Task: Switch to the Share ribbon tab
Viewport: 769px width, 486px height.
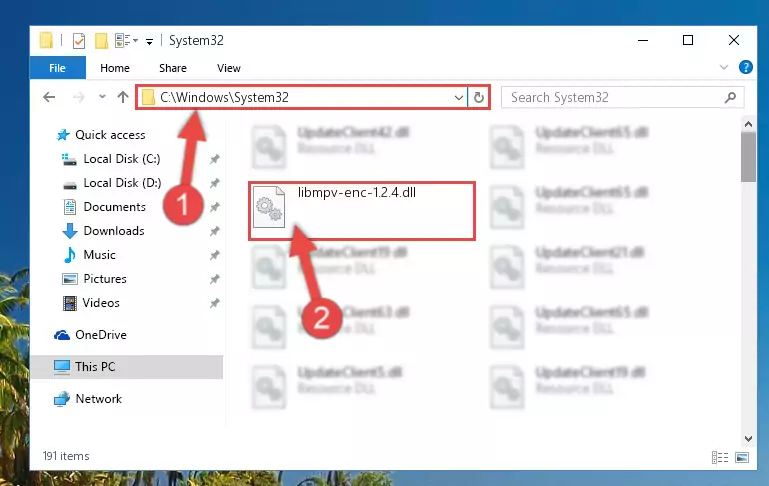Action: click(x=173, y=68)
